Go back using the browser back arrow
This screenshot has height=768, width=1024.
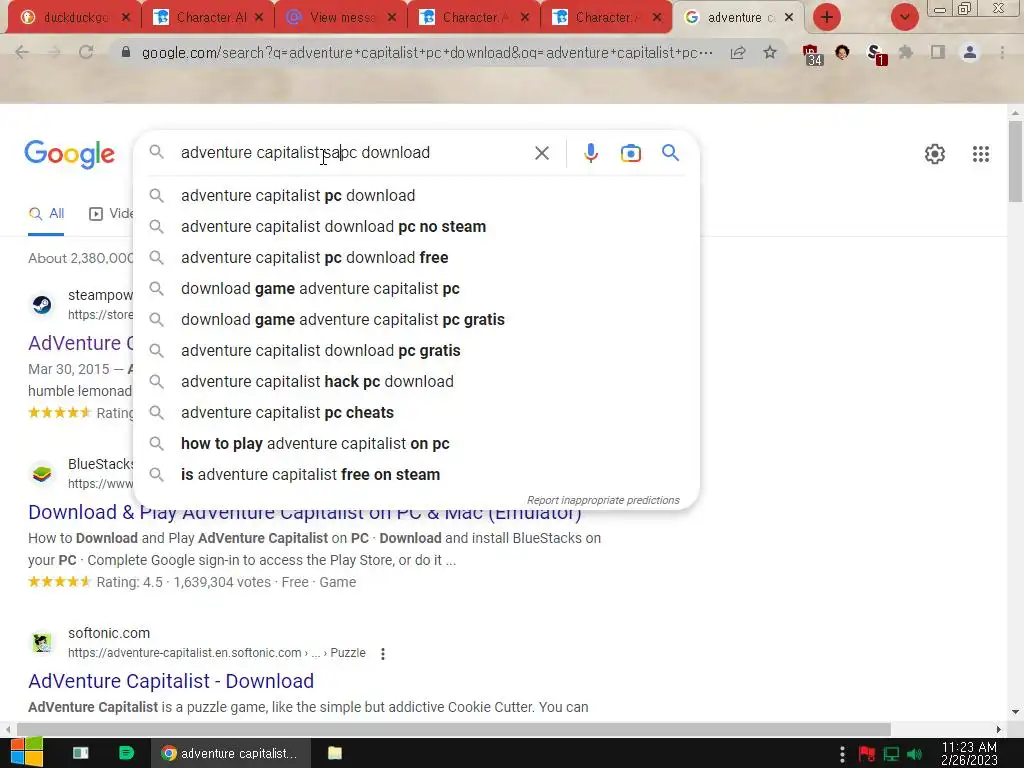(22, 52)
